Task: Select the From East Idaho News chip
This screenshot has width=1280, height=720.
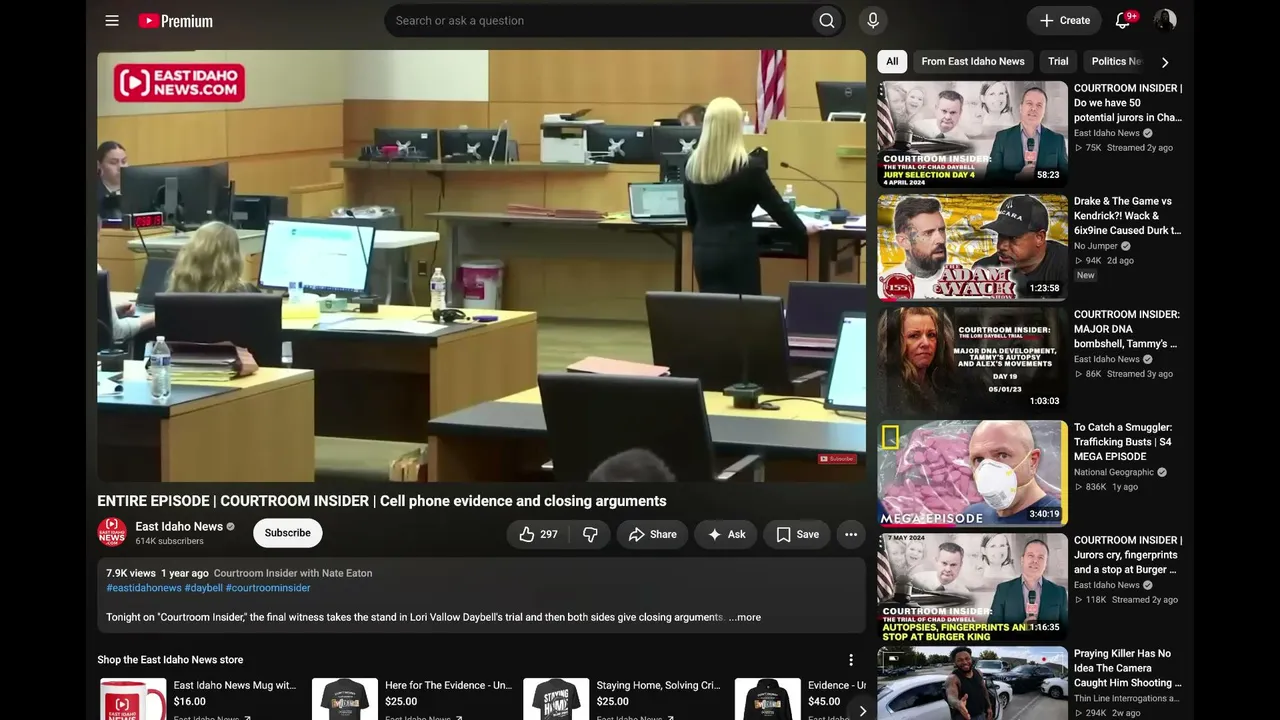Action: pos(973,61)
